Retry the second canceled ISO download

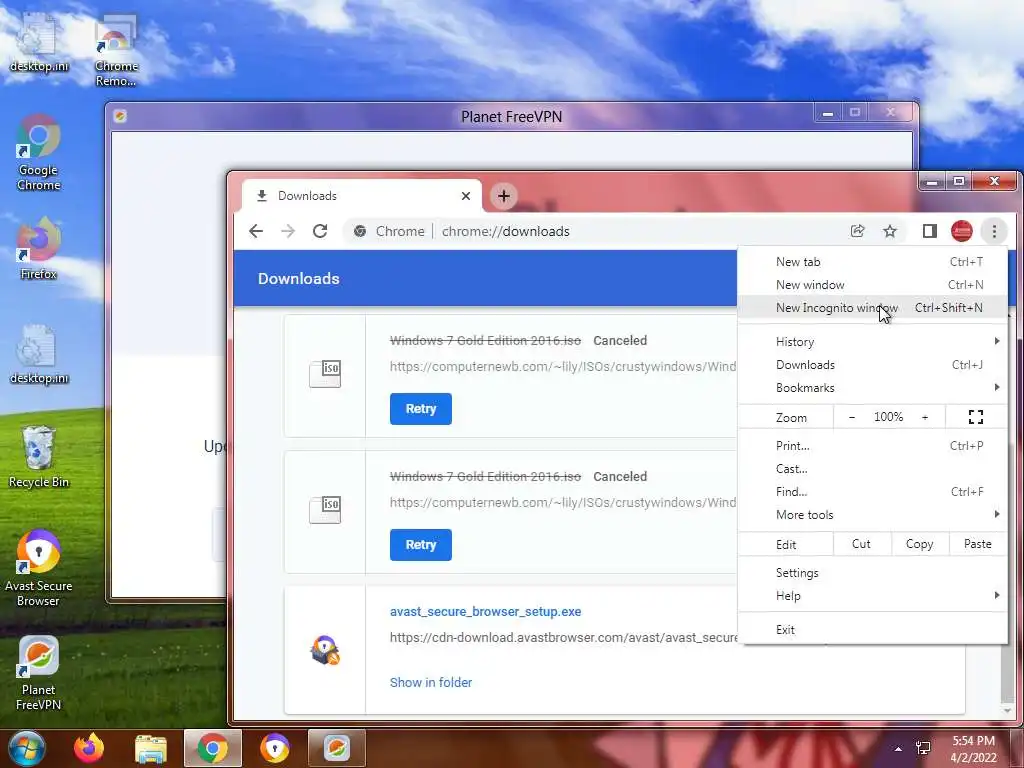(x=421, y=545)
